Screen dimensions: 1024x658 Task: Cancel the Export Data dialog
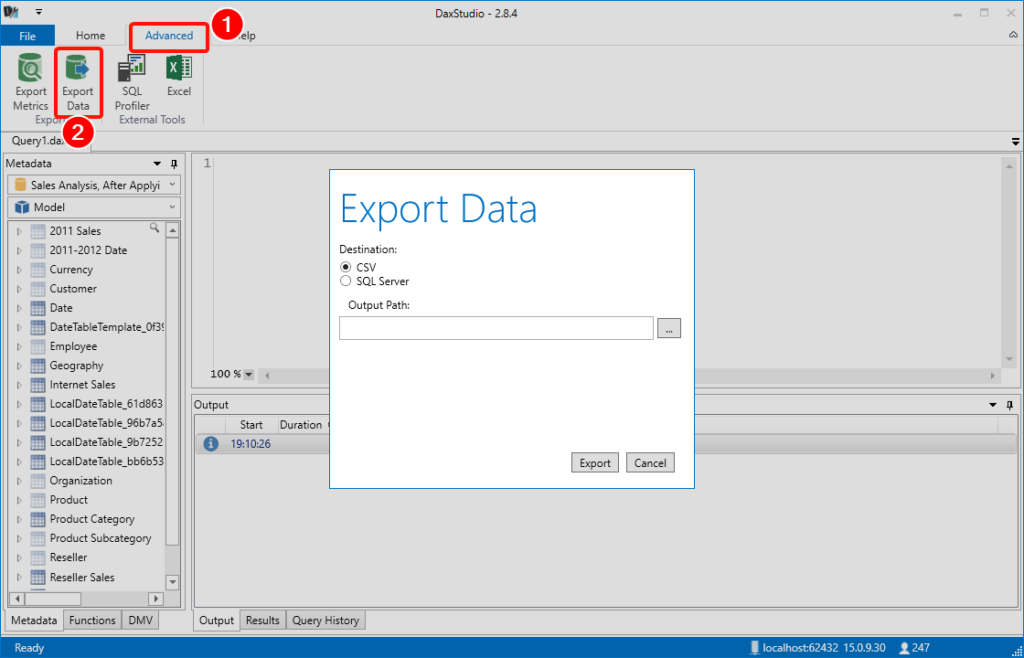tap(650, 463)
